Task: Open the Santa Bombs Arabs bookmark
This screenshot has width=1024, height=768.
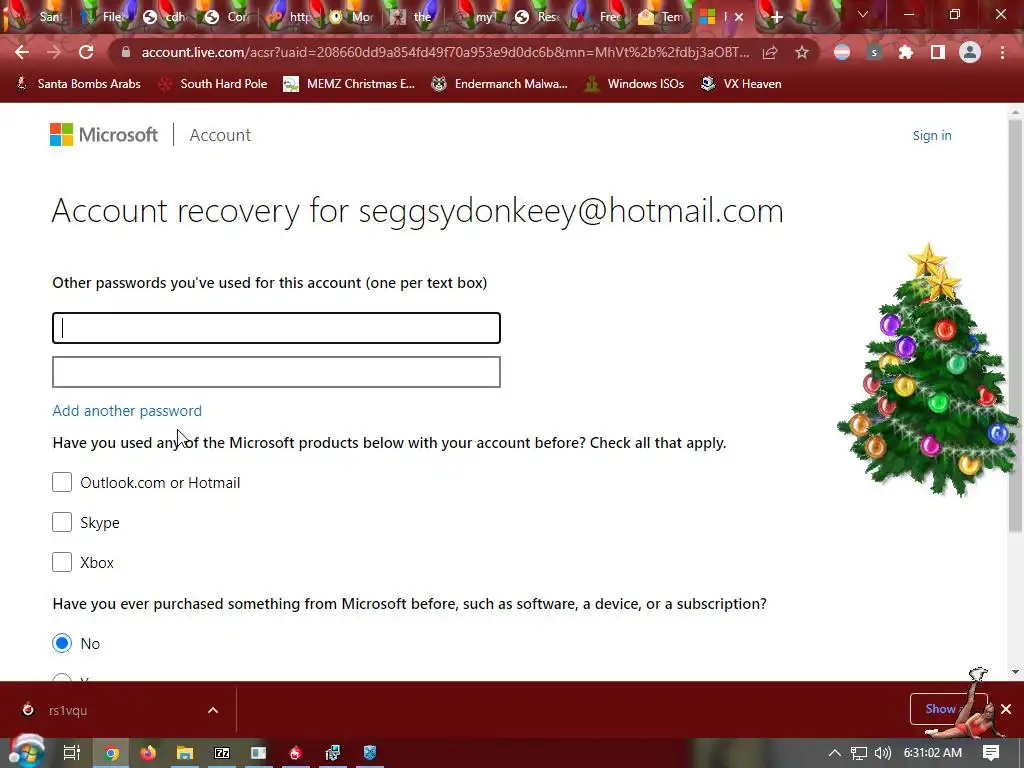Action: click(78, 84)
